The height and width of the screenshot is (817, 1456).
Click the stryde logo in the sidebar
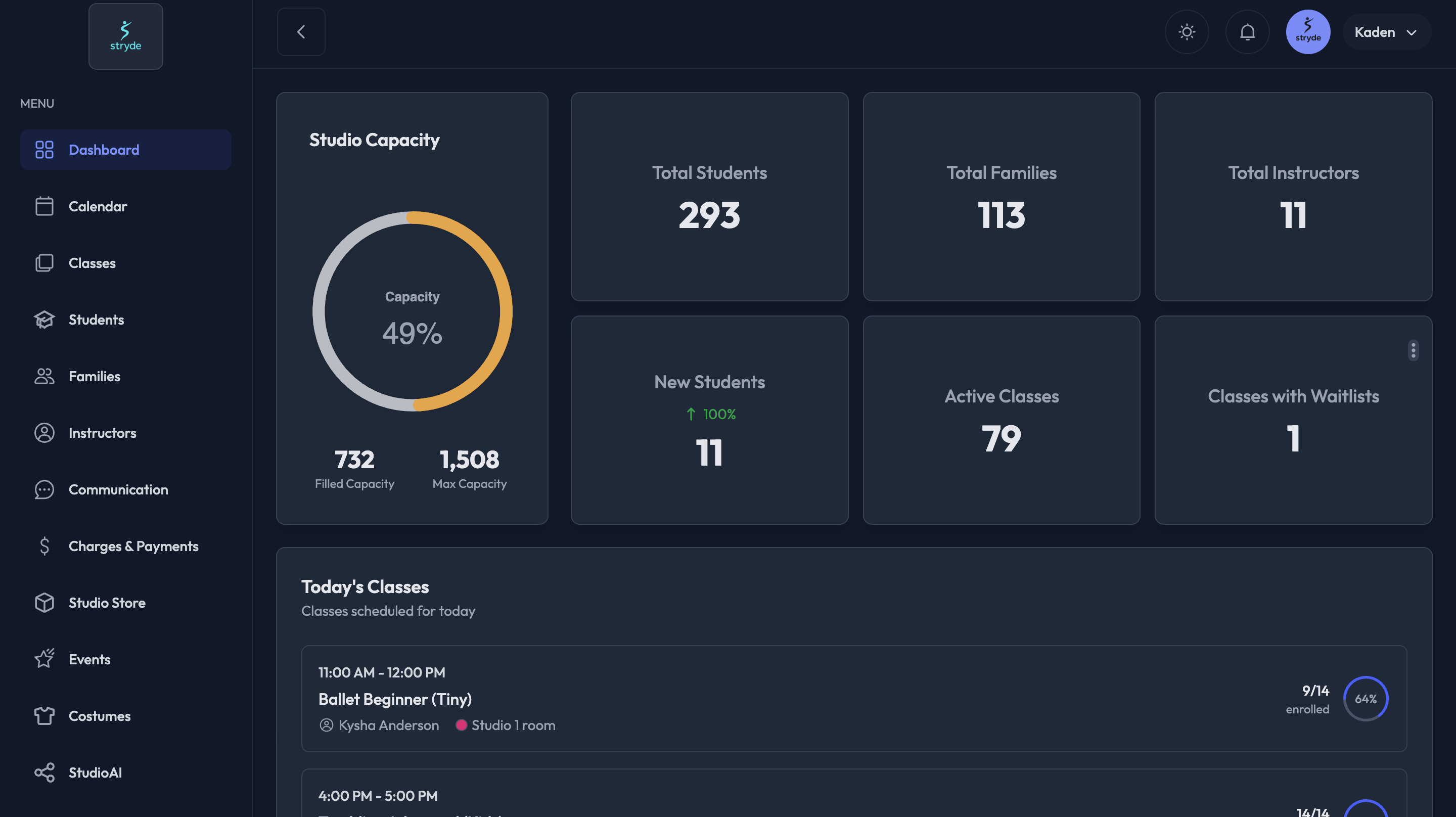pos(125,36)
